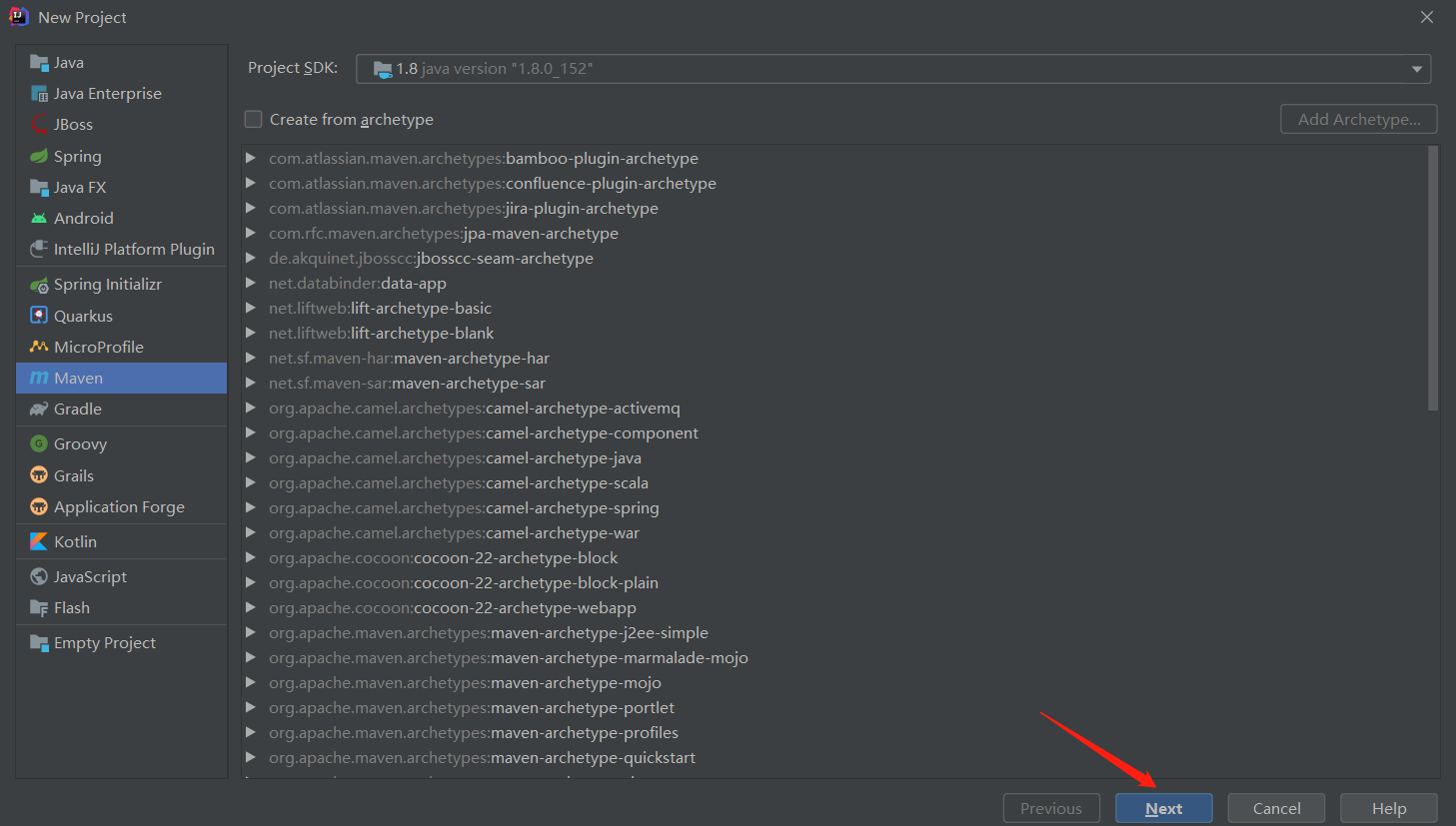
Task: Select maven-archetype-mojo row
Action: pos(834,682)
